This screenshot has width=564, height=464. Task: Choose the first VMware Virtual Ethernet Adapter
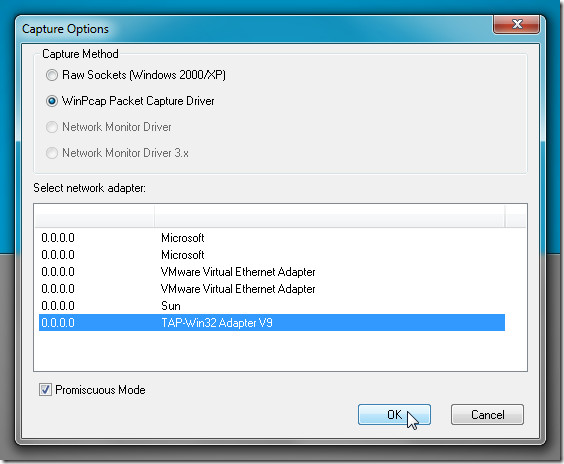(272, 272)
